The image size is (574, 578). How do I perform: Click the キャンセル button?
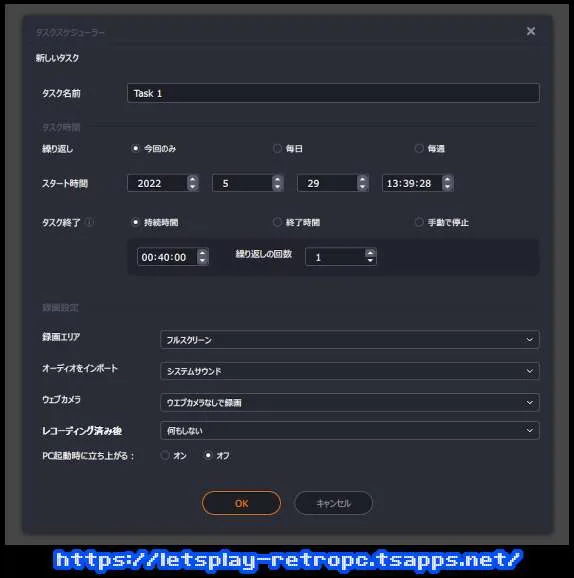click(x=333, y=503)
